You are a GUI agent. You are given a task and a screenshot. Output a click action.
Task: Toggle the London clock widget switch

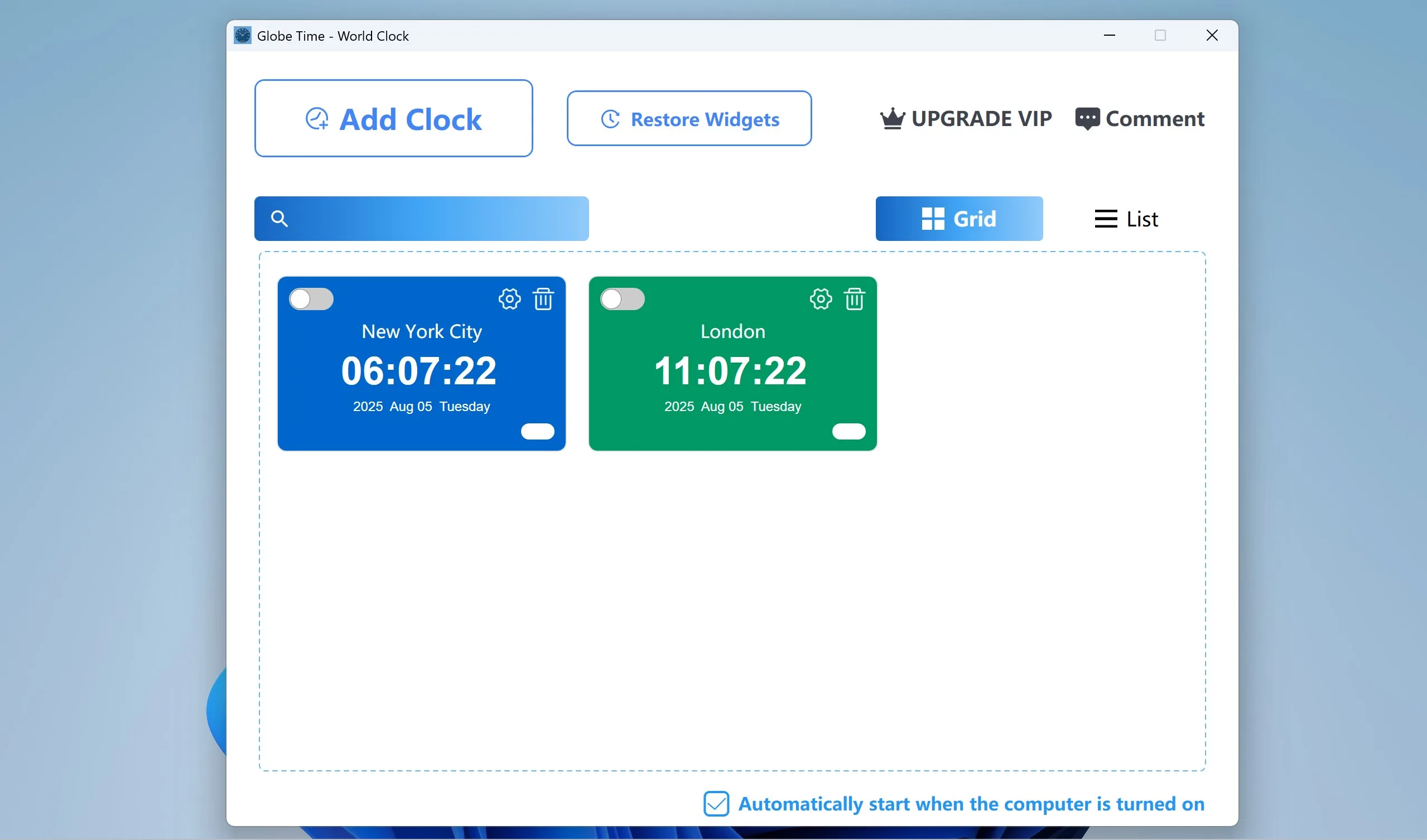[x=623, y=299]
